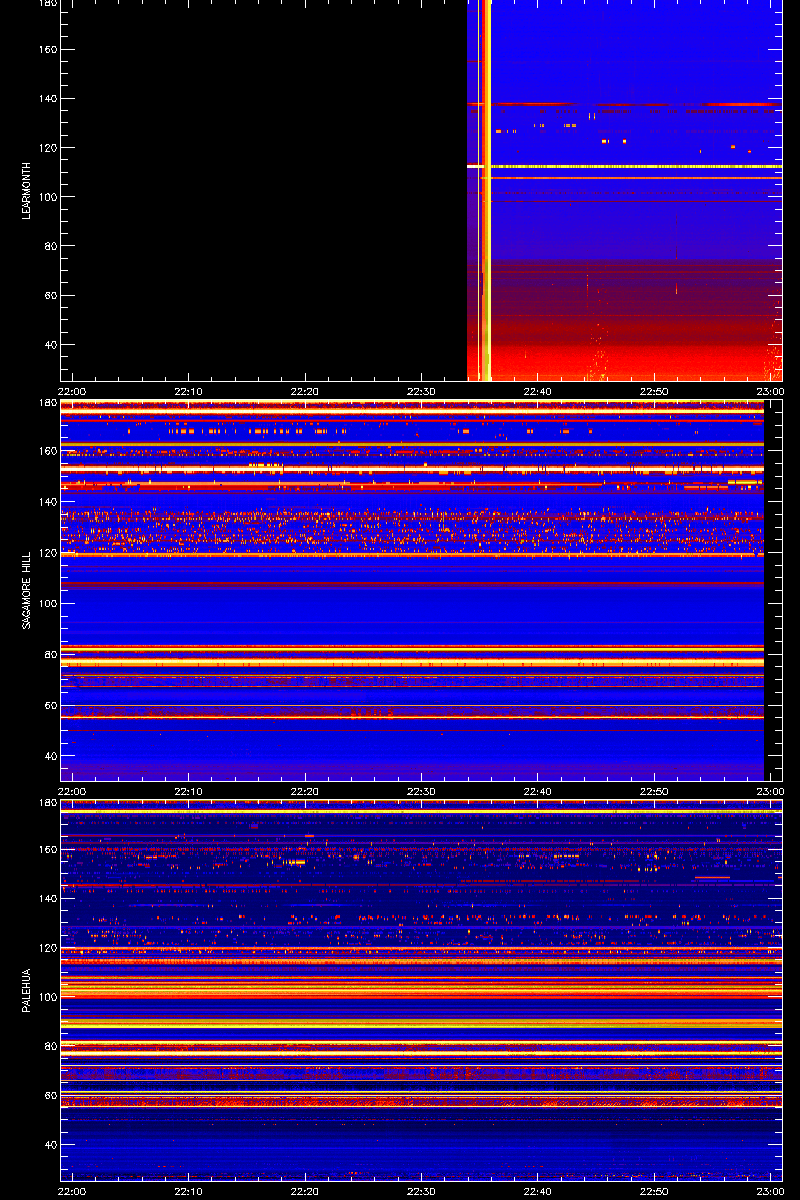Screen dimensions: 800x1200
Task: Click 22:00 time label under LEARMONTH plot
Action: [x=72, y=392]
